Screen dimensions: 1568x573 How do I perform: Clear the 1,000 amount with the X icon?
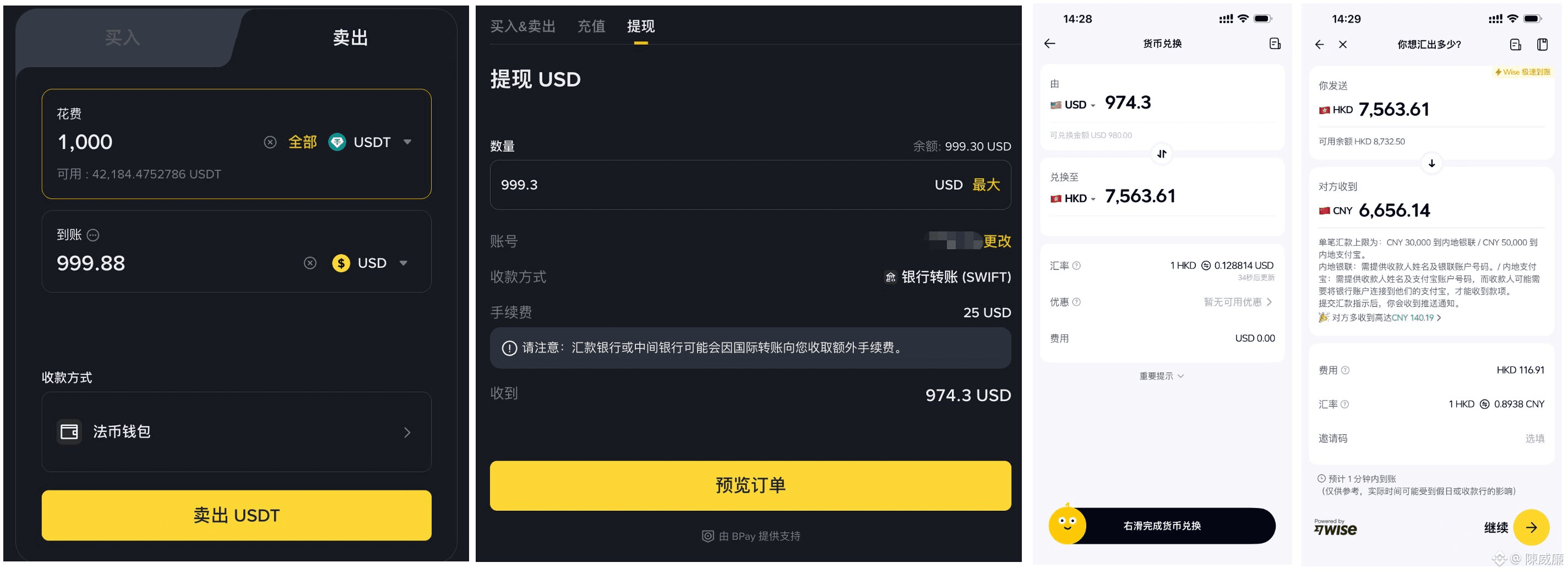point(270,142)
